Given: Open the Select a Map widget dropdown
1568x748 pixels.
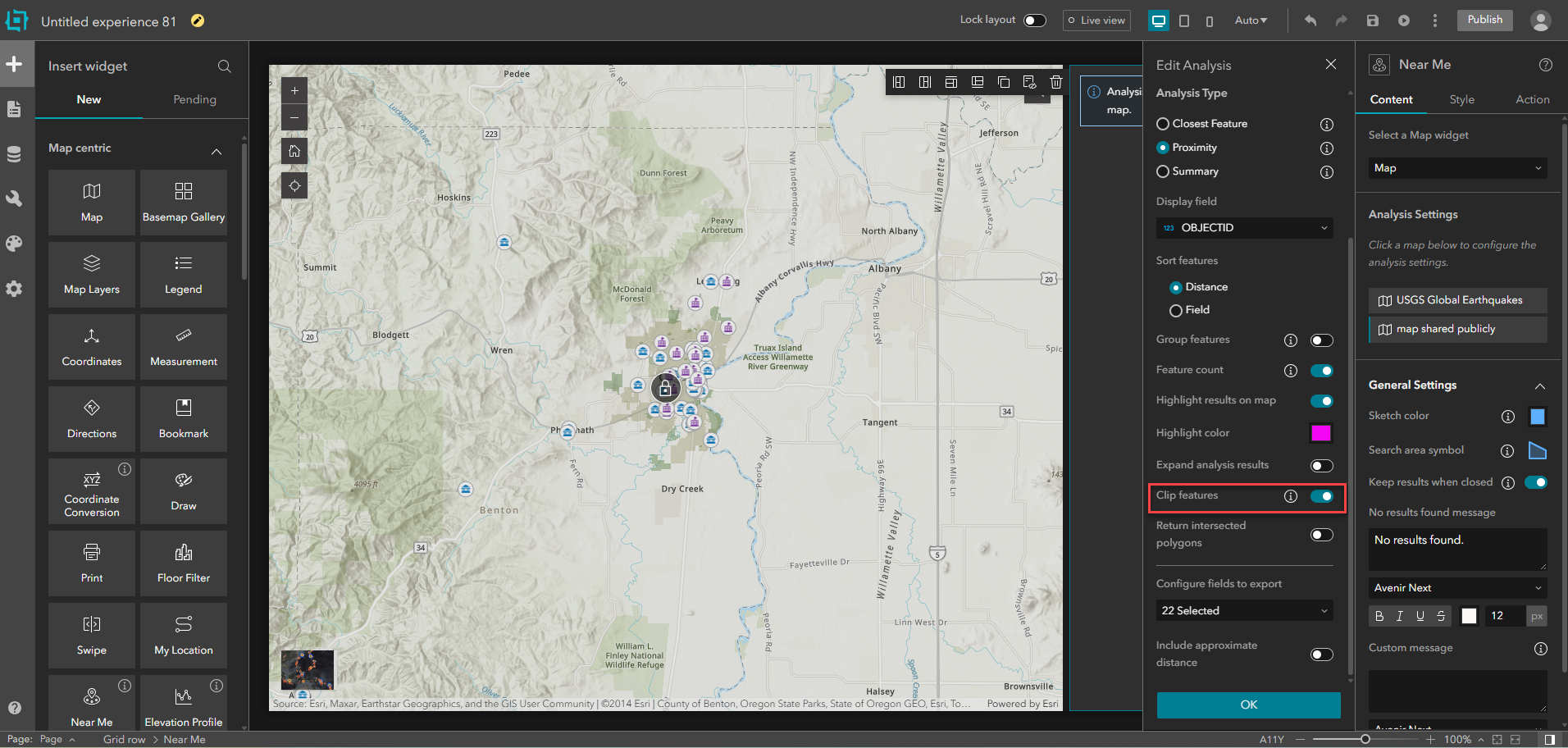Looking at the screenshot, I should coord(1458,168).
